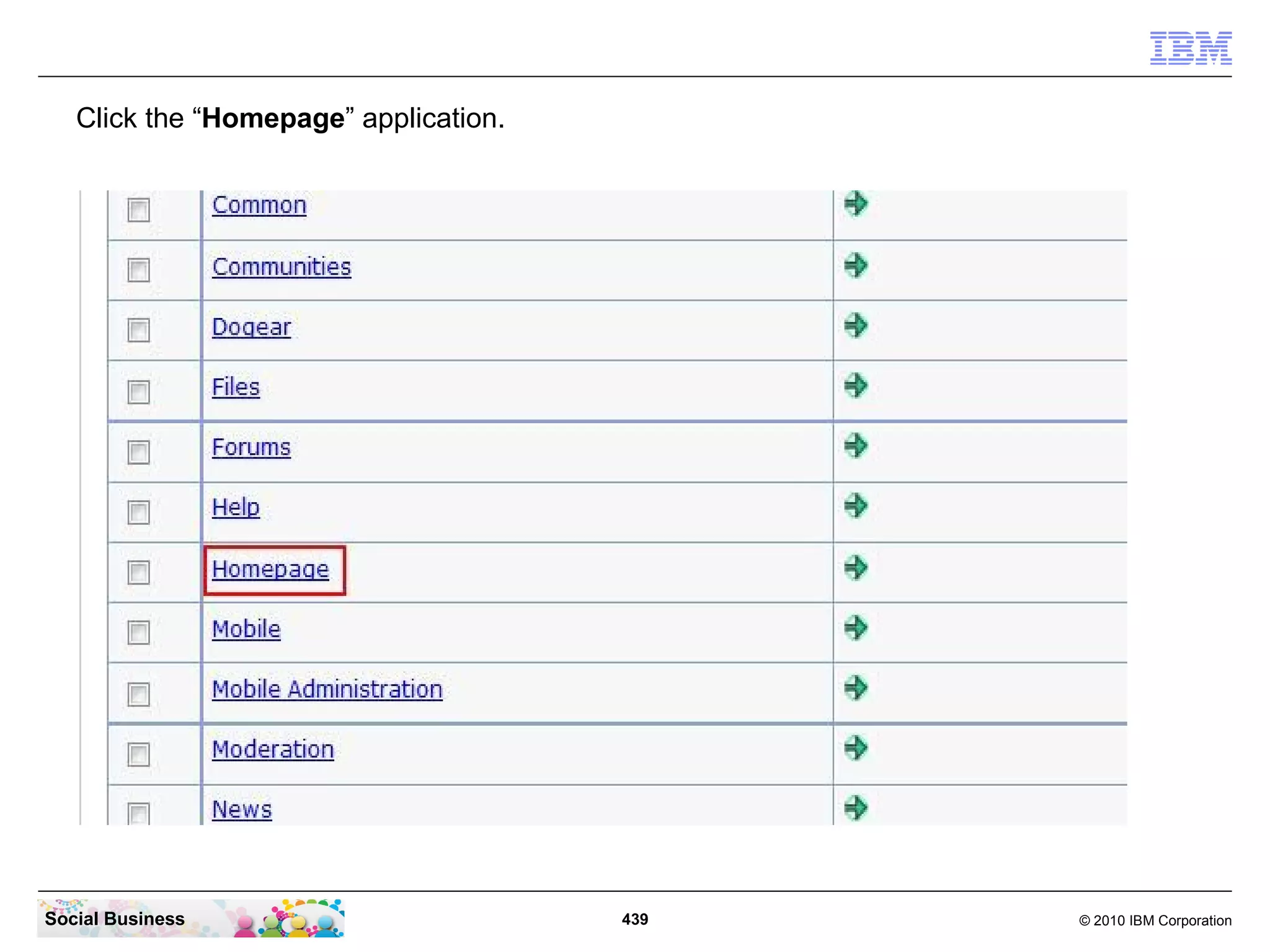1270x952 pixels.
Task: Open the Common application link
Action: pos(259,205)
